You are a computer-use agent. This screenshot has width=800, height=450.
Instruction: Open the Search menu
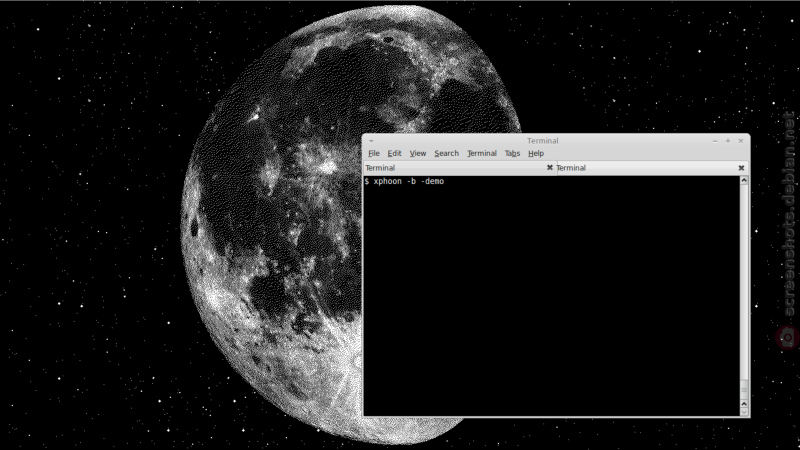point(446,153)
